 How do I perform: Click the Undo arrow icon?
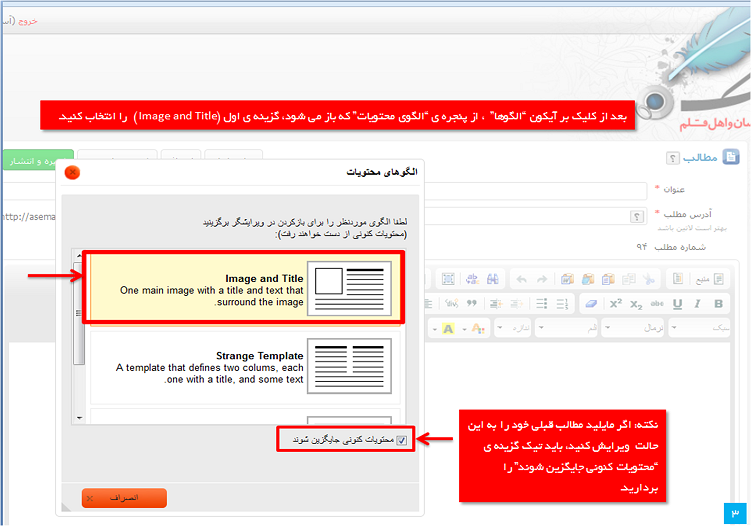pos(522,279)
